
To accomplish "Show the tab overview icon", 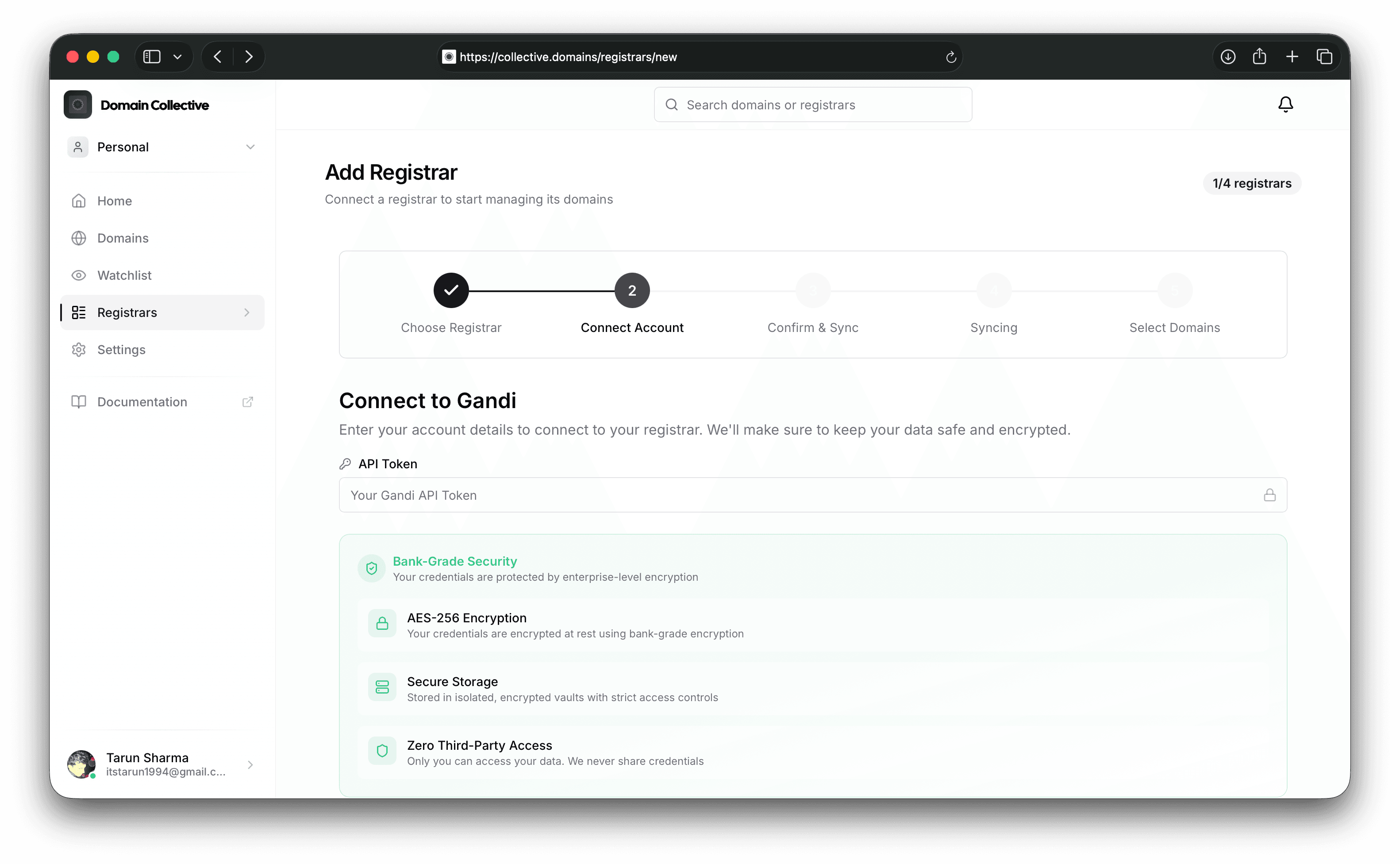I will tap(1324, 57).
